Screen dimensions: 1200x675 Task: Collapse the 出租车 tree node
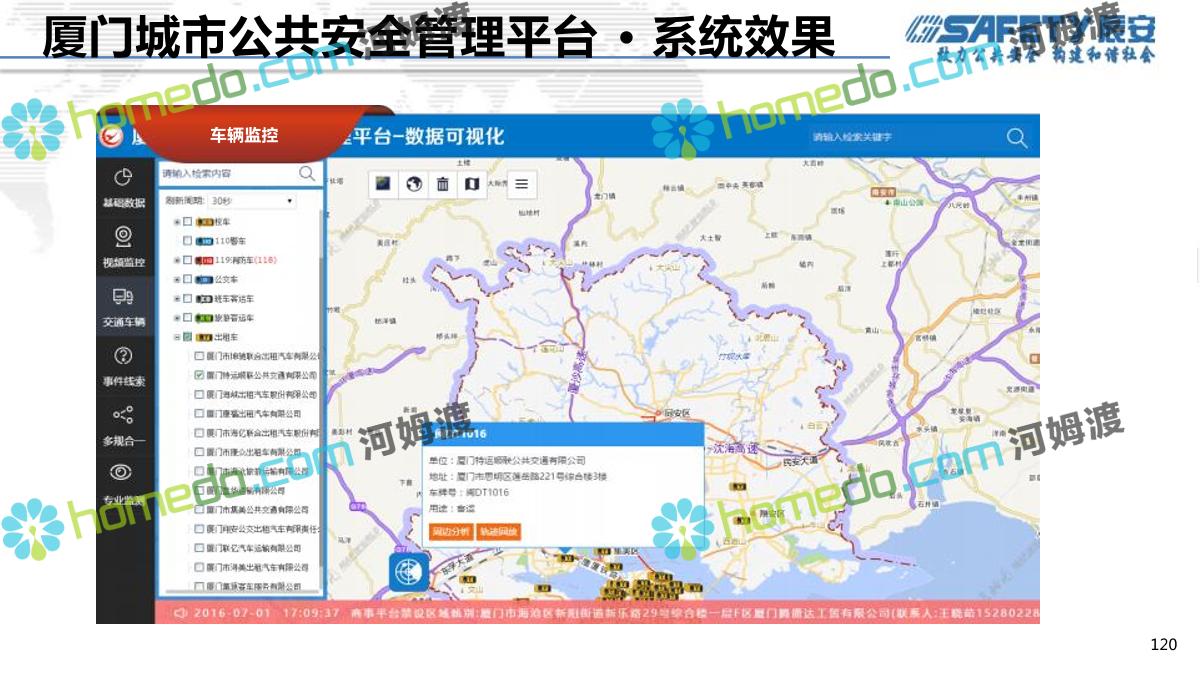(177, 338)
